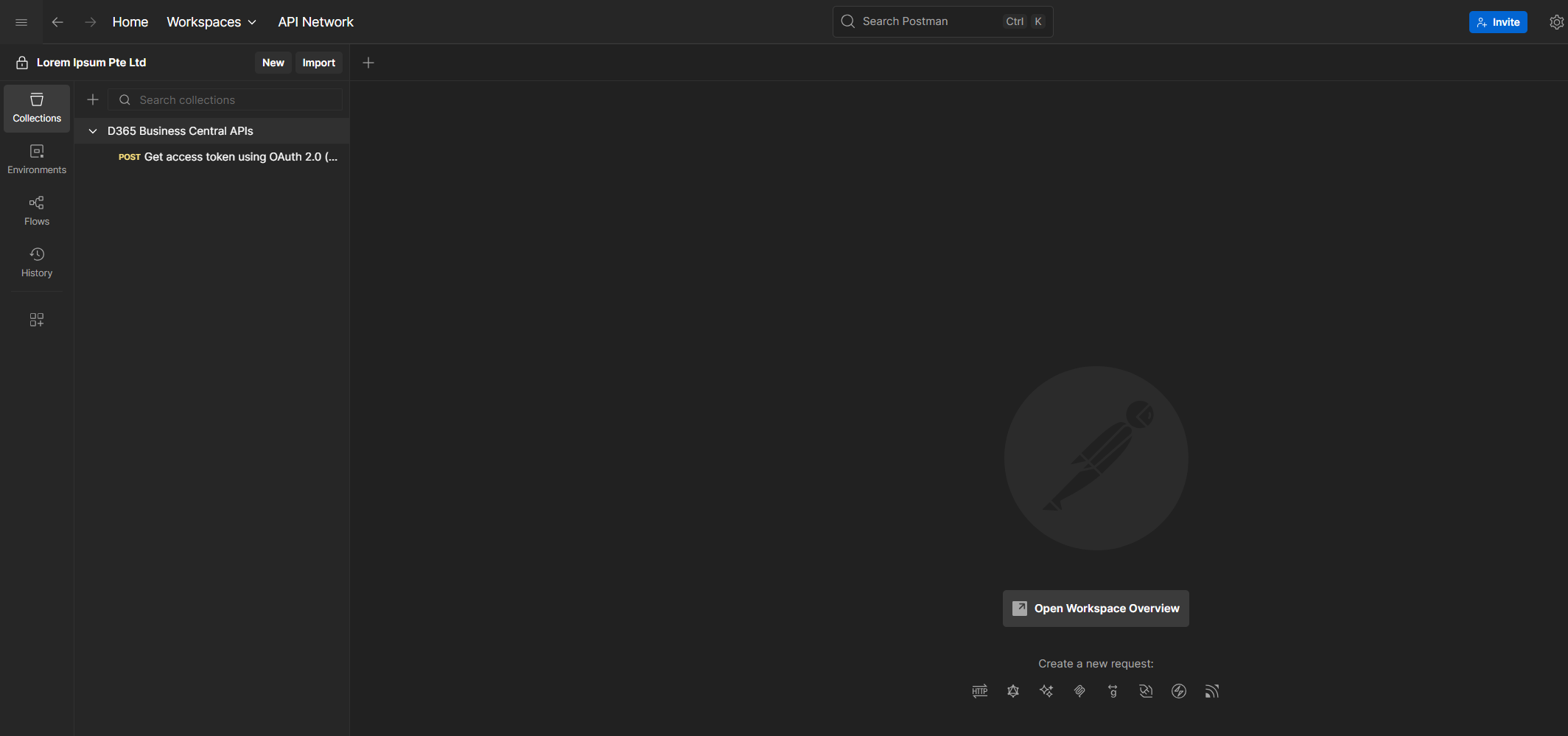Image resolution: width=1568 pixels, height=736 pixels.
Task: Switch to Environments sidebar tab
Action: (37, 160)
